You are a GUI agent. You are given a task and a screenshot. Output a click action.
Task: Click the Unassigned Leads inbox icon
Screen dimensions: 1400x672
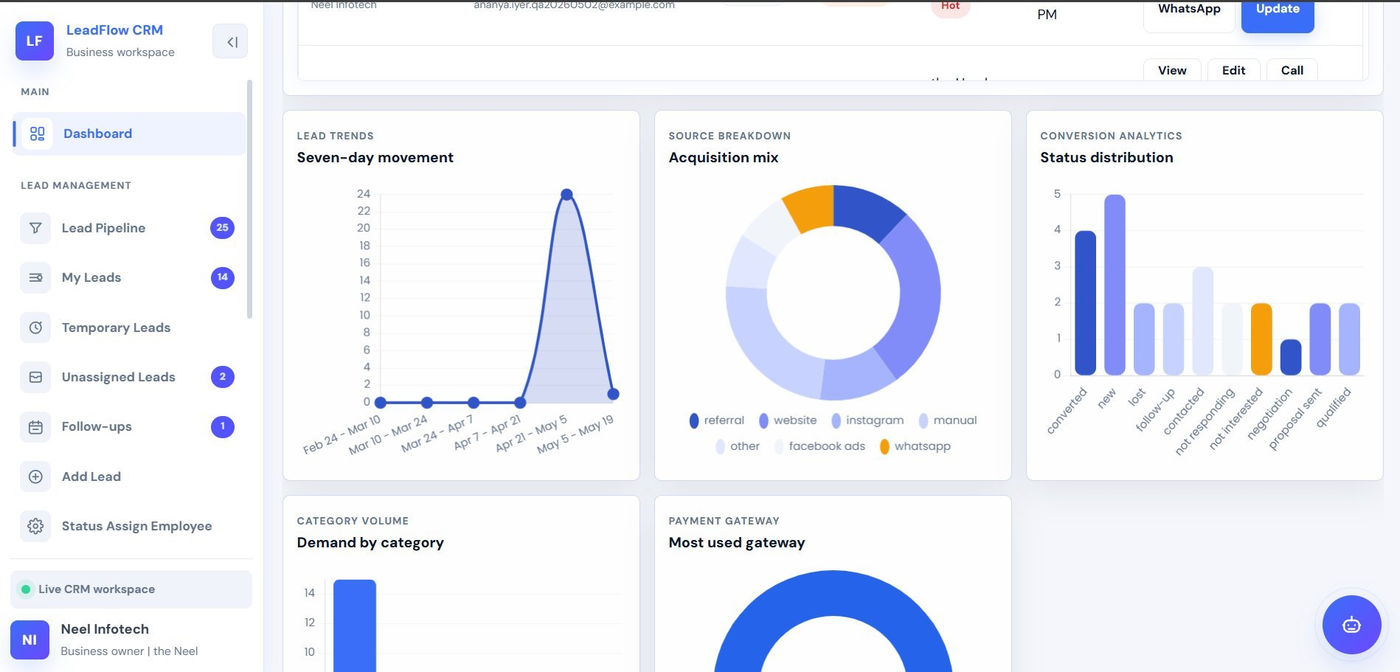pyautogui.click(x=36, y=377)
